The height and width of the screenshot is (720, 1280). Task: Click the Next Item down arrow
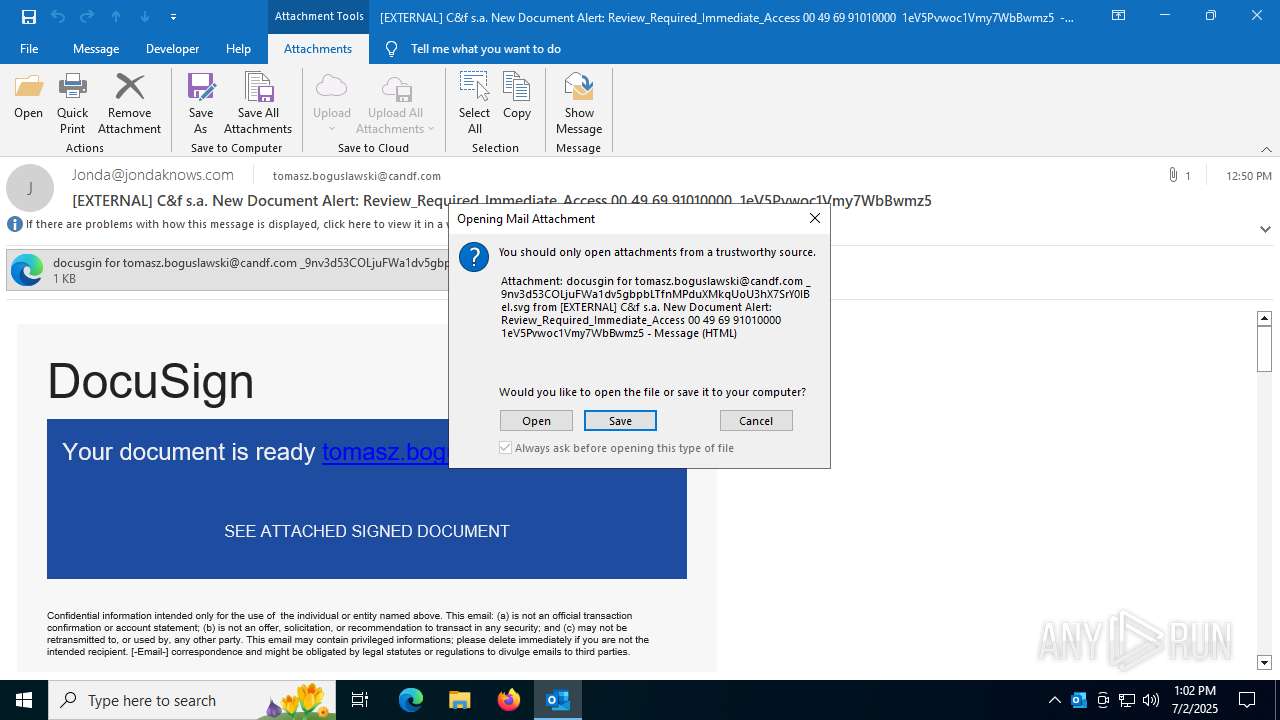pos(145,16)
